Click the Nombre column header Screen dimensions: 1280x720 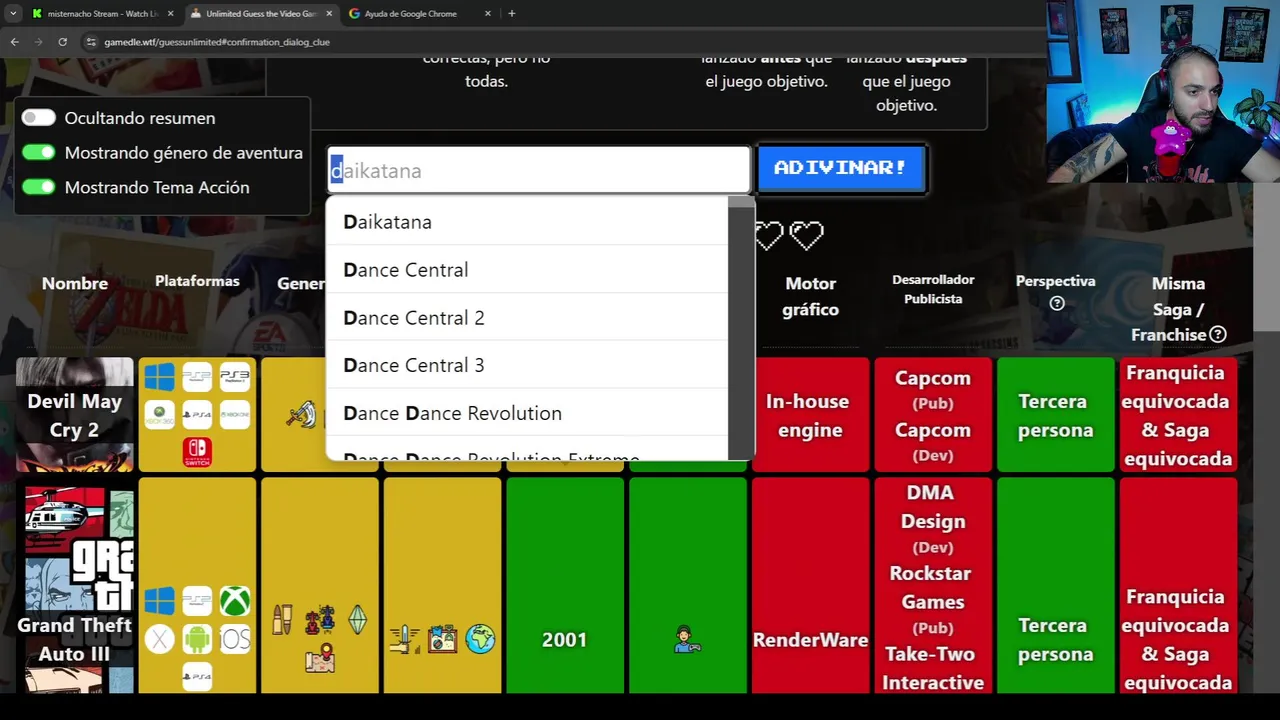pyautogui.click(x=75, y=284)
